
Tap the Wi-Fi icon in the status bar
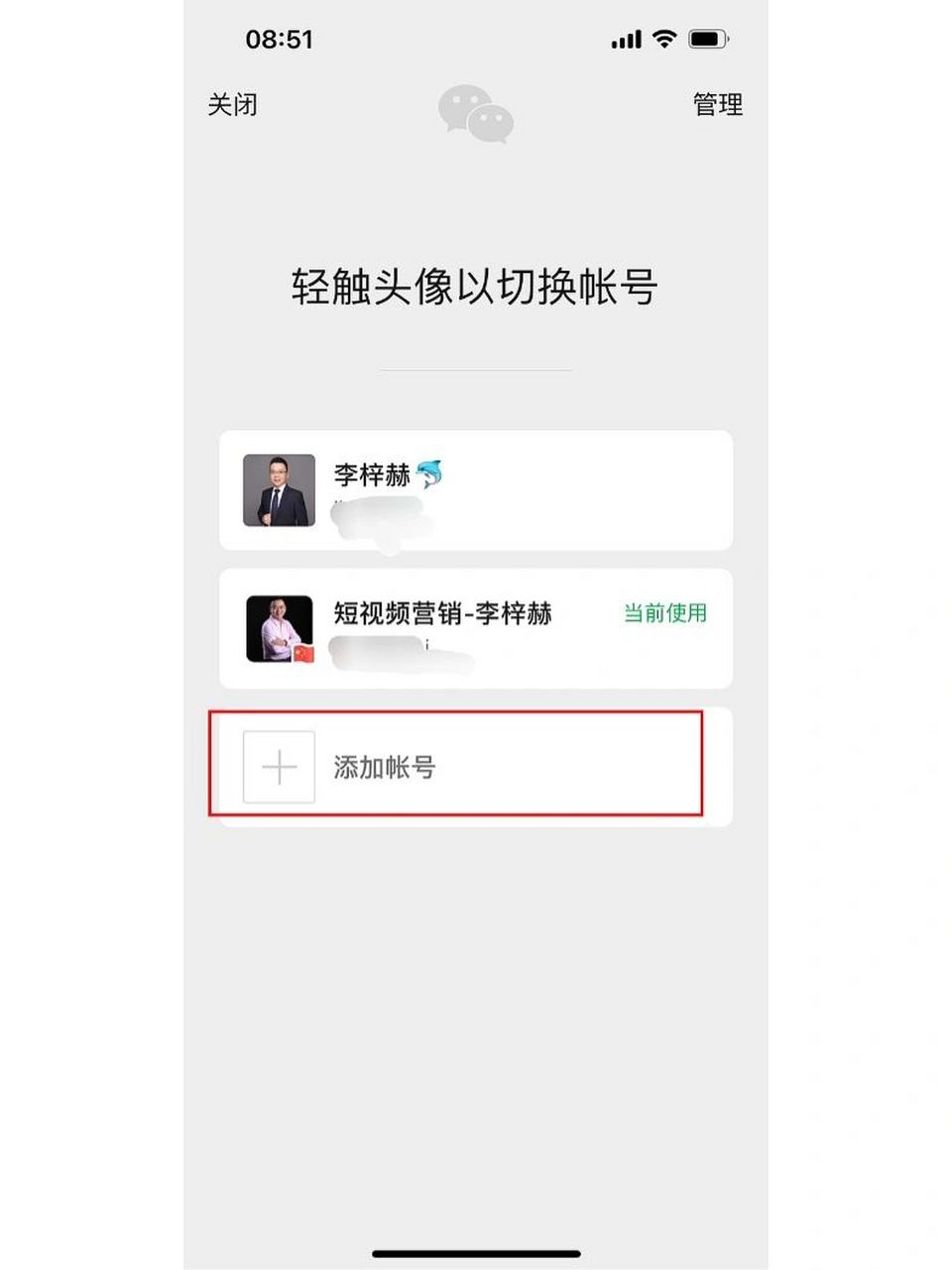pyautogui.click(x=665, y=39)
